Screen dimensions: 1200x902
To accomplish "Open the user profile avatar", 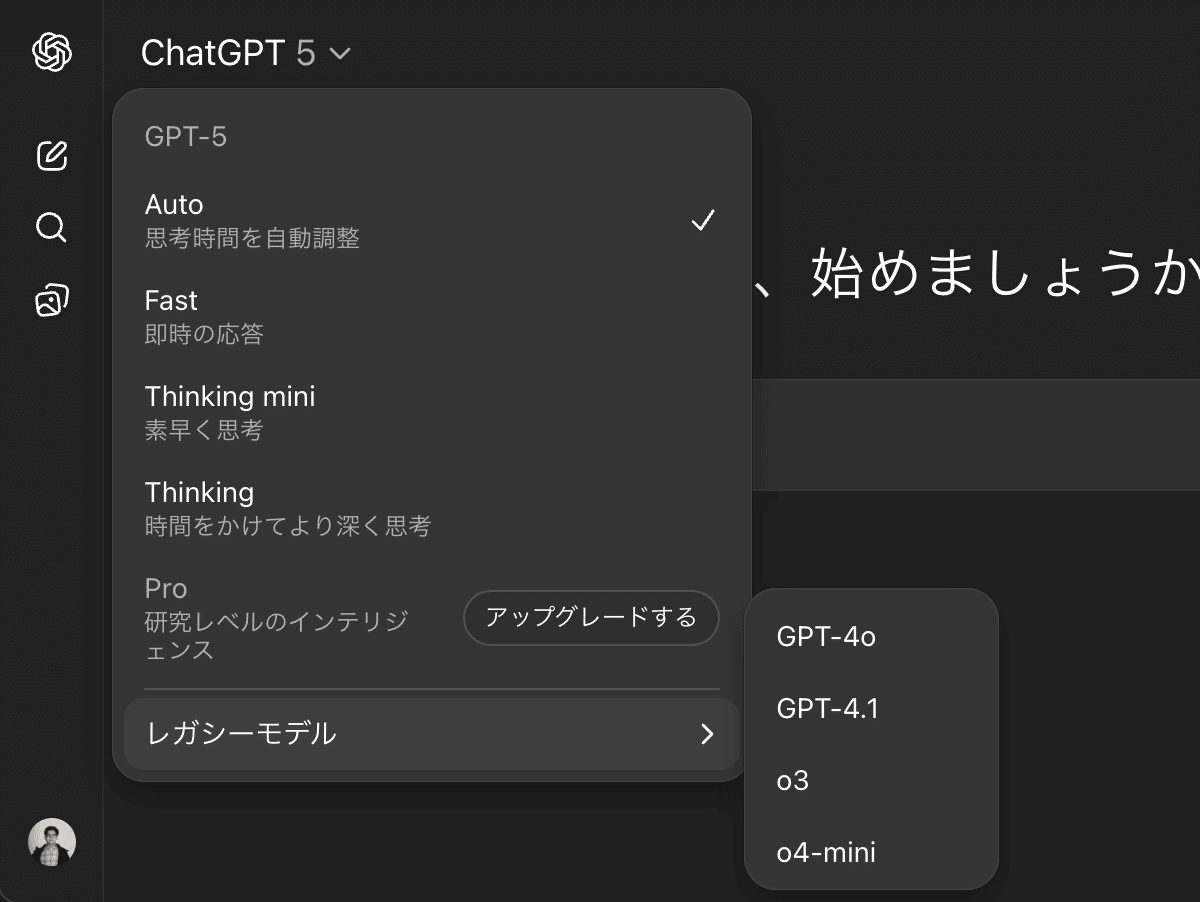I will coord(52,843).
